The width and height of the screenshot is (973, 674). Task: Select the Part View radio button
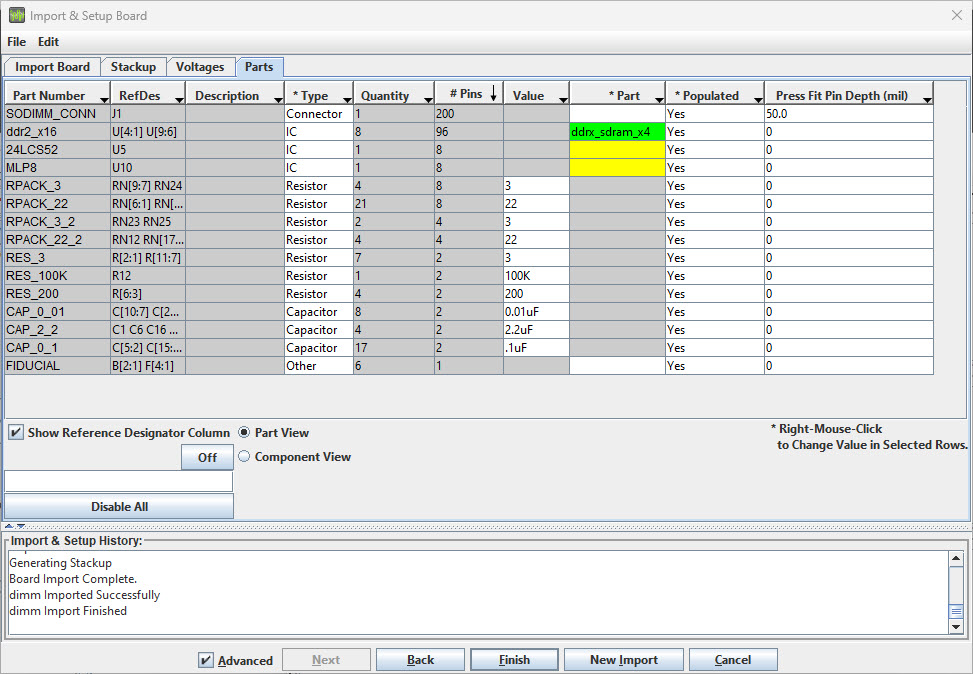point(243,433)
